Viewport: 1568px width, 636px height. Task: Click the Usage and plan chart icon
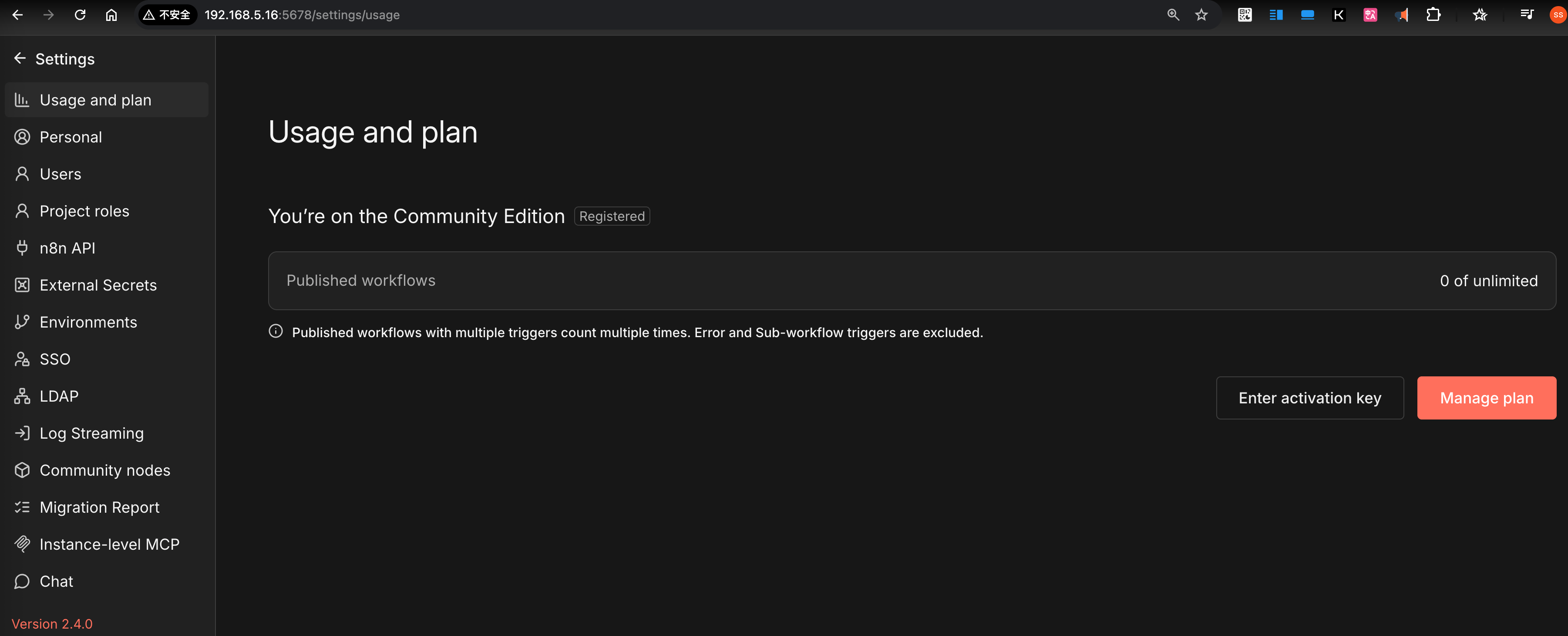22,100
